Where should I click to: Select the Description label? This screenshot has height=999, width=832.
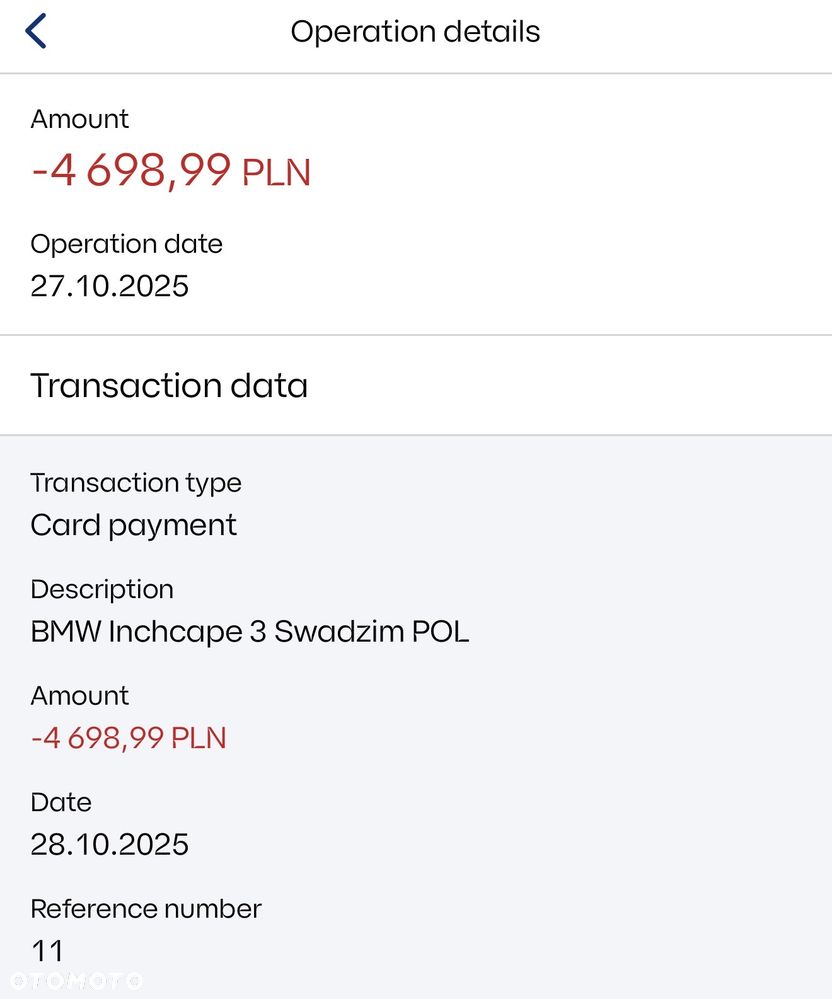tap(102, 590)
